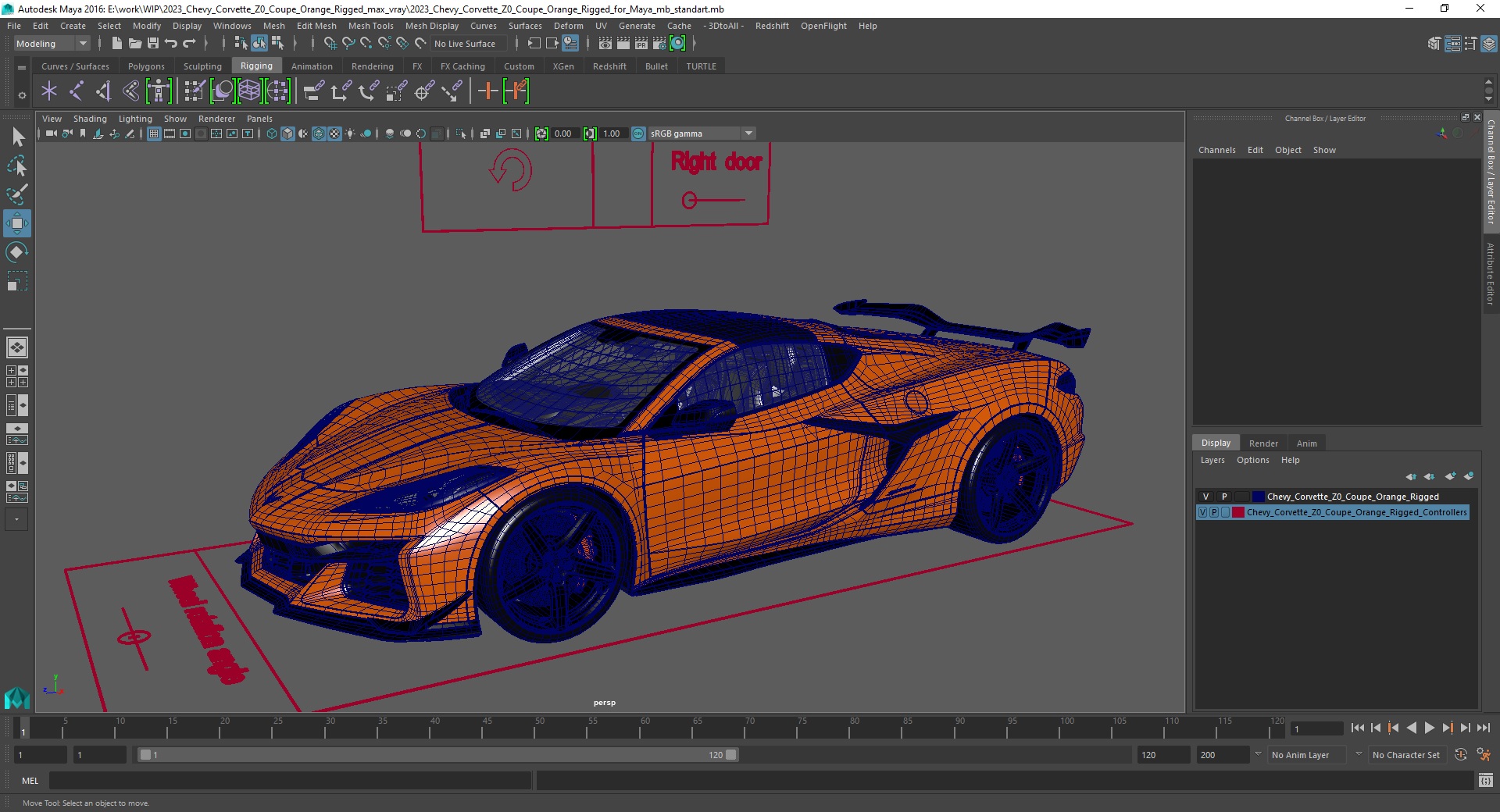Open the viewport Lighting menu
This screenshot has width=1500, height=812.
135,119
